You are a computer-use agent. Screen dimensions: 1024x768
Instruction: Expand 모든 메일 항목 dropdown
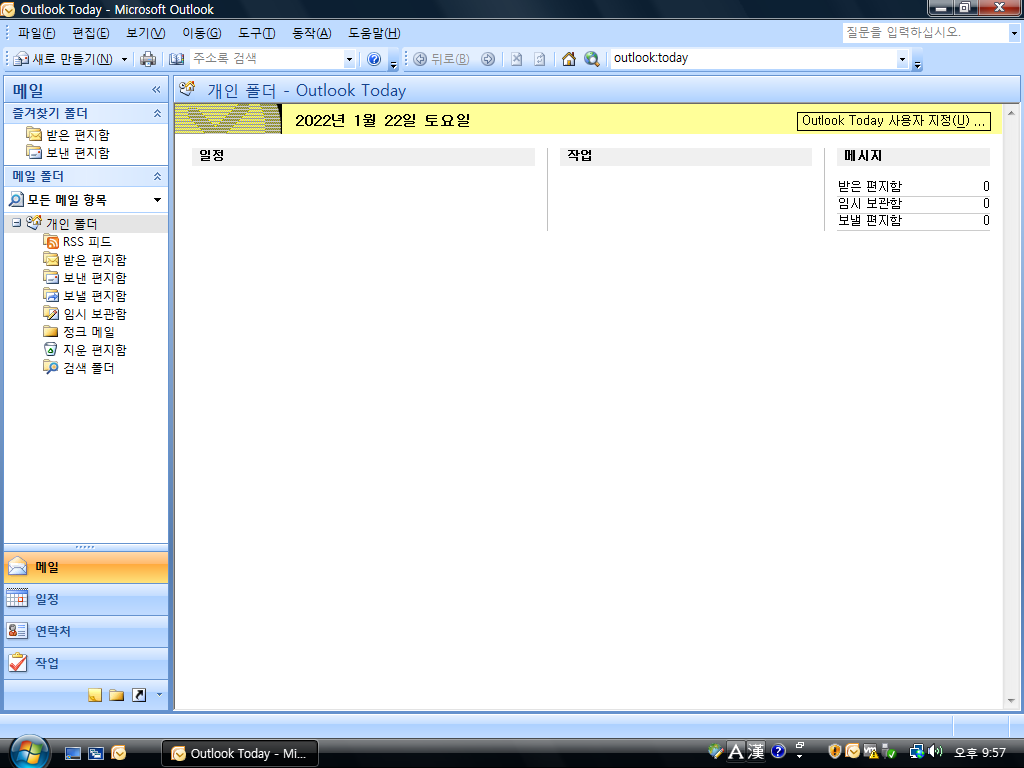pos(157,200)
